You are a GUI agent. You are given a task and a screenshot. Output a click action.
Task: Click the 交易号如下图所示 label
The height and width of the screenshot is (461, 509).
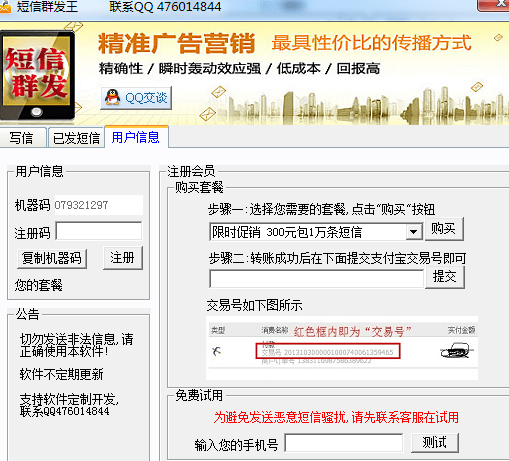pyautogui.click(x=254, y=305)
